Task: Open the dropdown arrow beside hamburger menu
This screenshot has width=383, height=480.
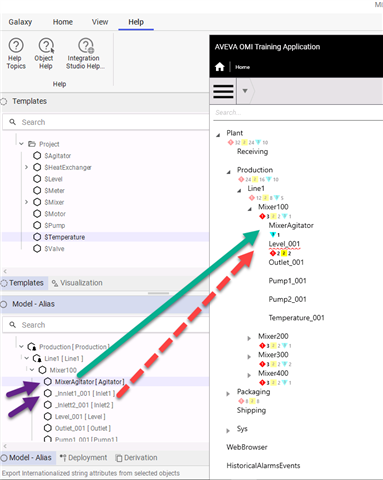Action: click(x=245, y=91)
